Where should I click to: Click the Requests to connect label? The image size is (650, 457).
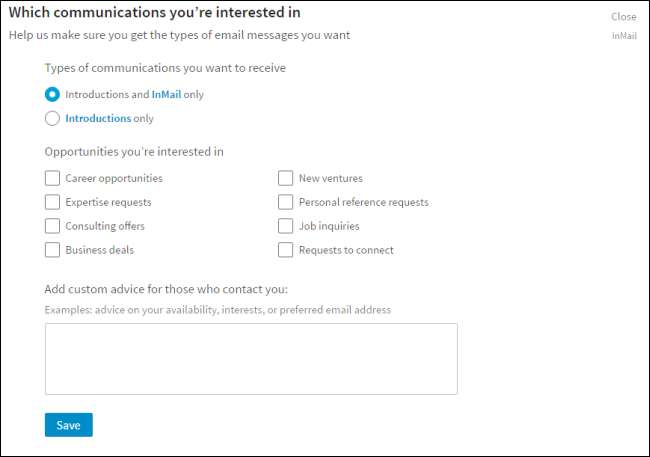point(346,250)
